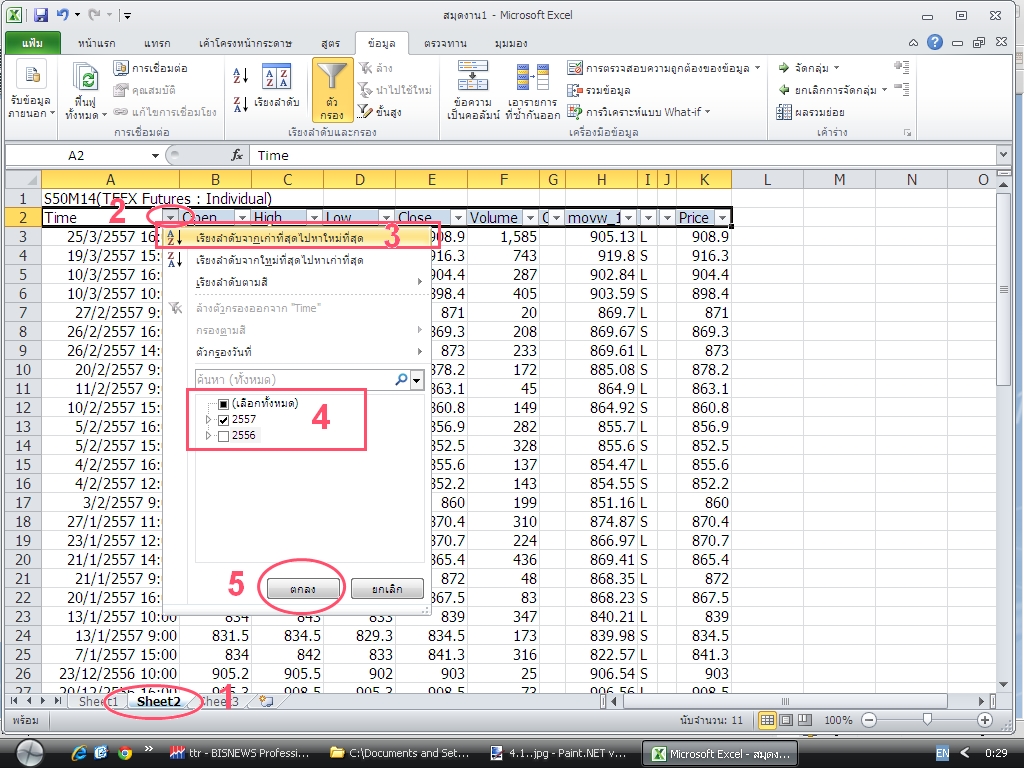Open the Name Box dropdown arrow
The height and width of the screenshot is (768, 1024).
pyautogui.click(x=155, y=155)
